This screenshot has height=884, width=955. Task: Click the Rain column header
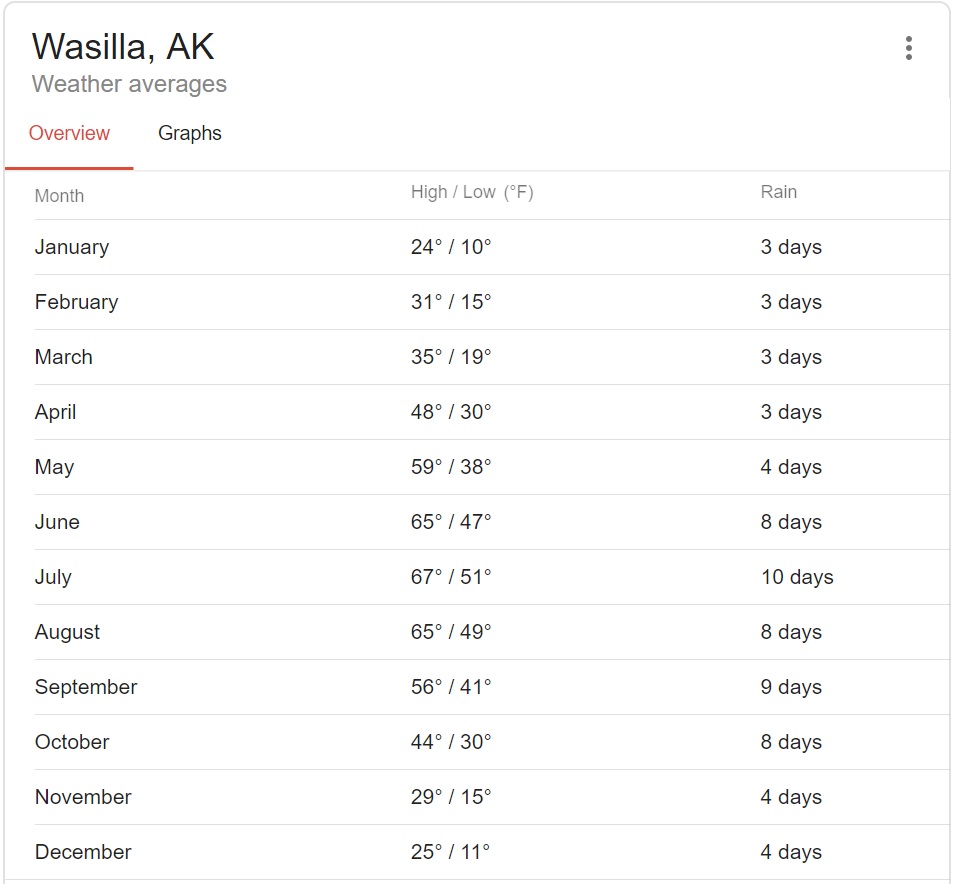tap(778, 192)
